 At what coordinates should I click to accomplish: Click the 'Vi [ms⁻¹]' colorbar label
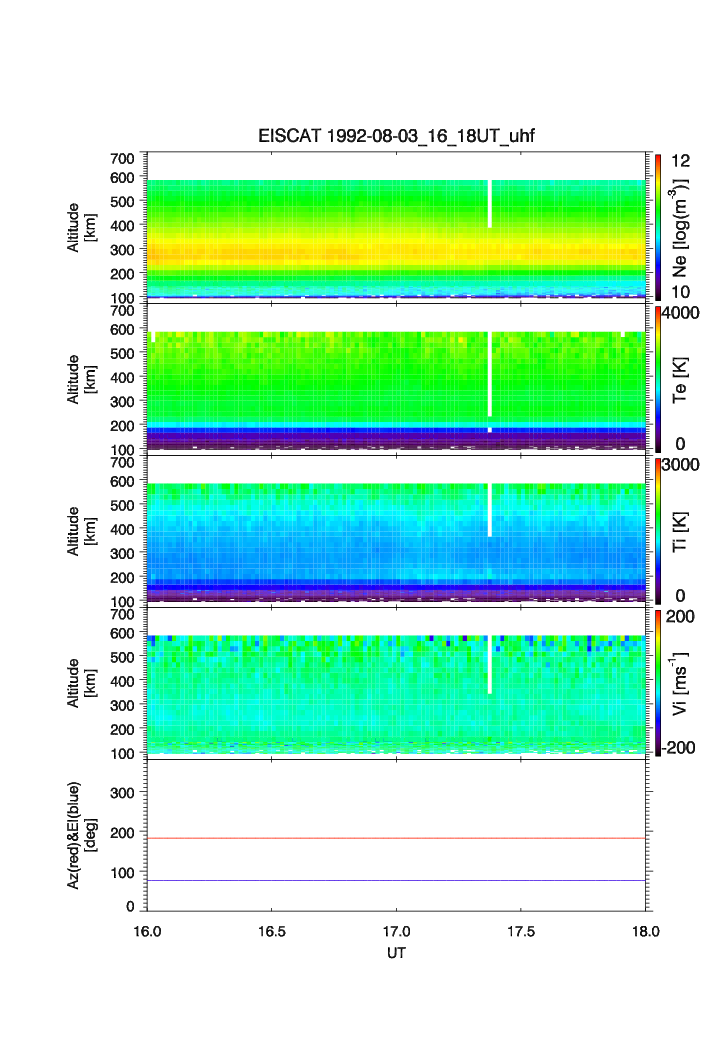(680, 683)
